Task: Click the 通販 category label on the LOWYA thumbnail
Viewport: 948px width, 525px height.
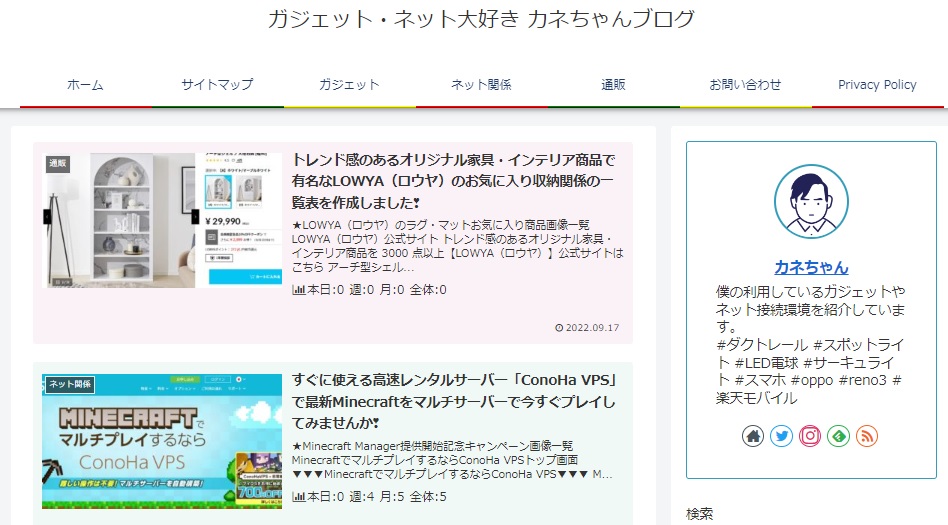Action: pyautogui.click(x=58, y=163)
